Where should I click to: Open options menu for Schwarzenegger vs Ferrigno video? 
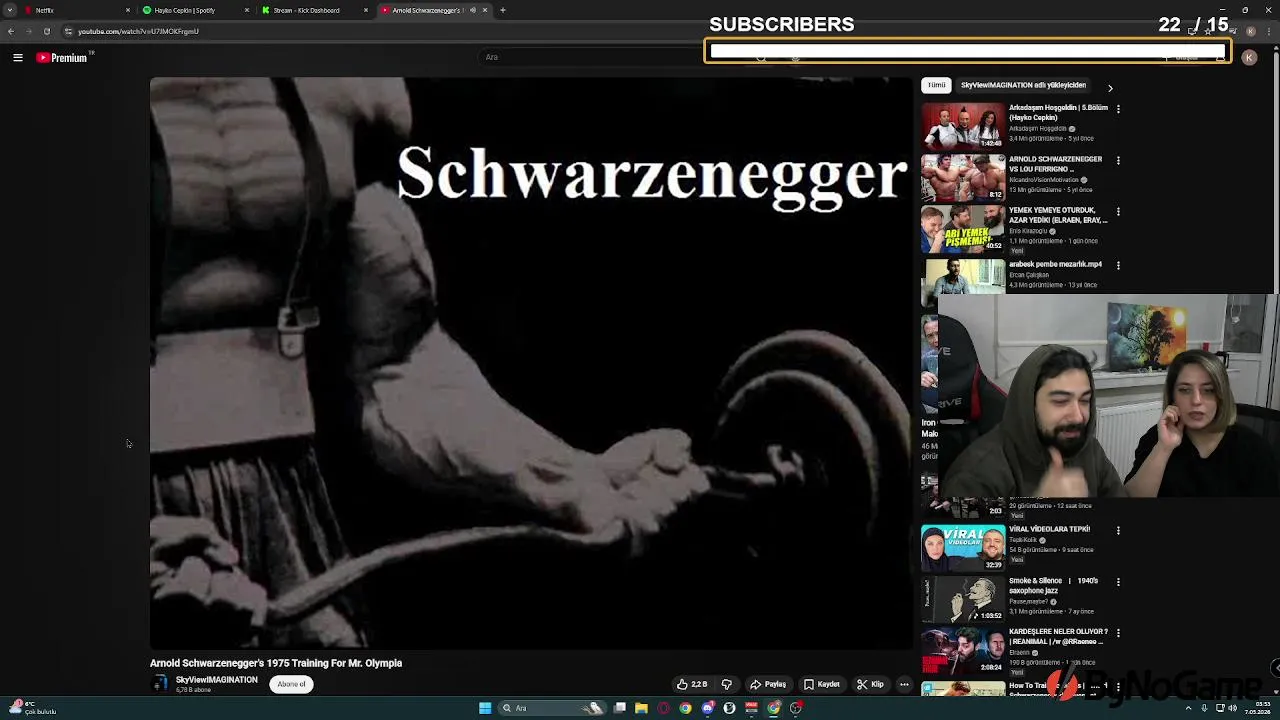(x=1118, y=160)
